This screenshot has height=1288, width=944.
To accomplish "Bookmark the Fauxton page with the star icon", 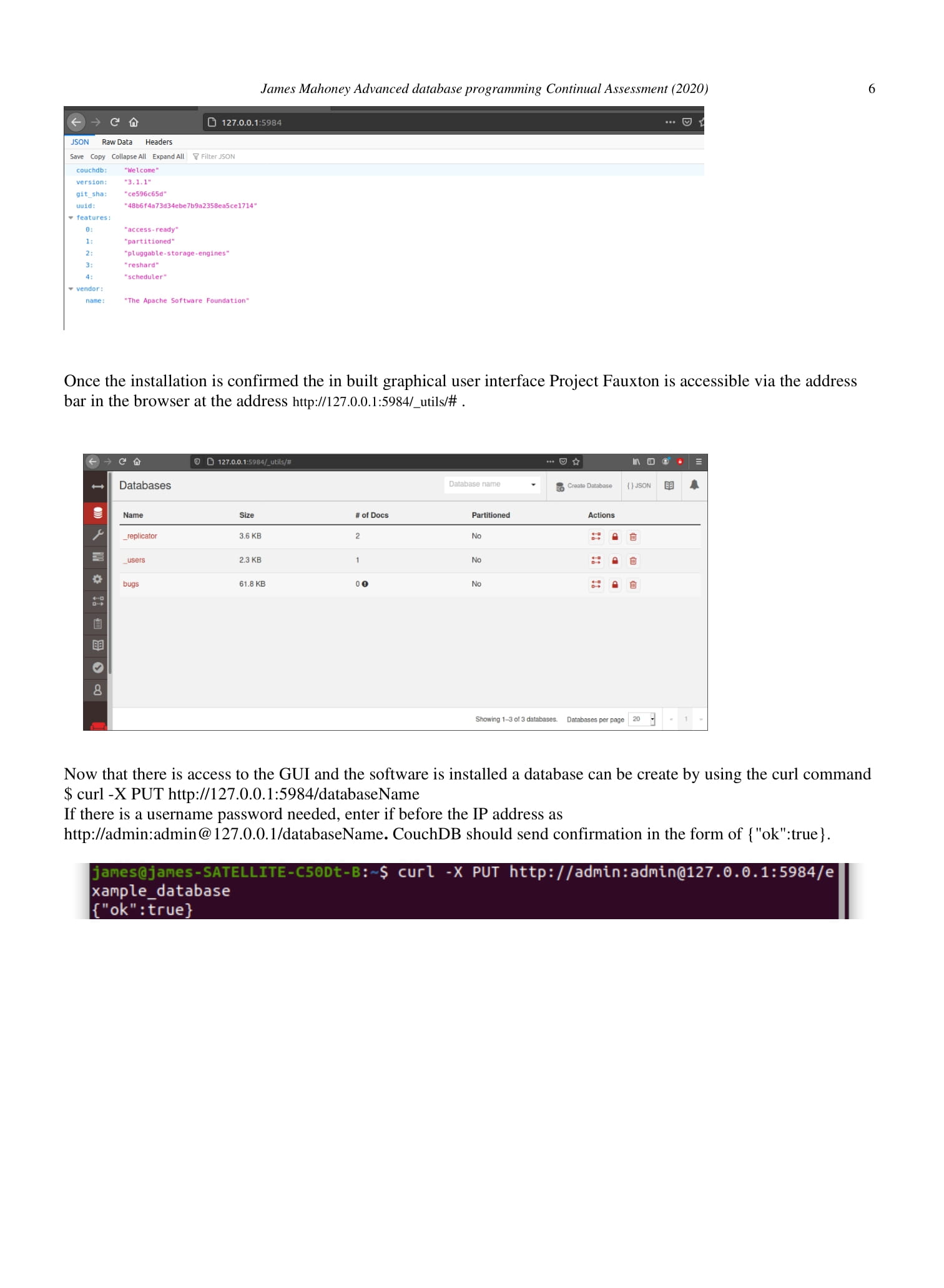I will click(x=576, y=462).
